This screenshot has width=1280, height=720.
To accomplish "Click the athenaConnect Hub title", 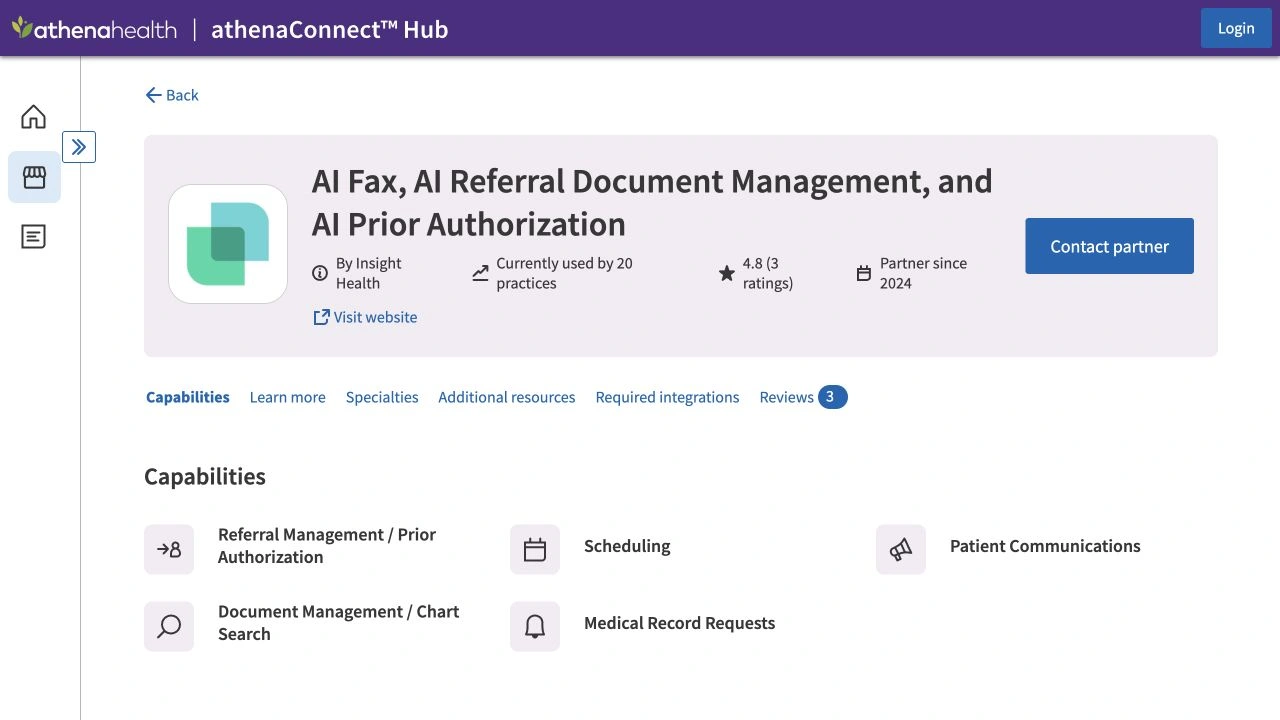I will click(330, 29).
